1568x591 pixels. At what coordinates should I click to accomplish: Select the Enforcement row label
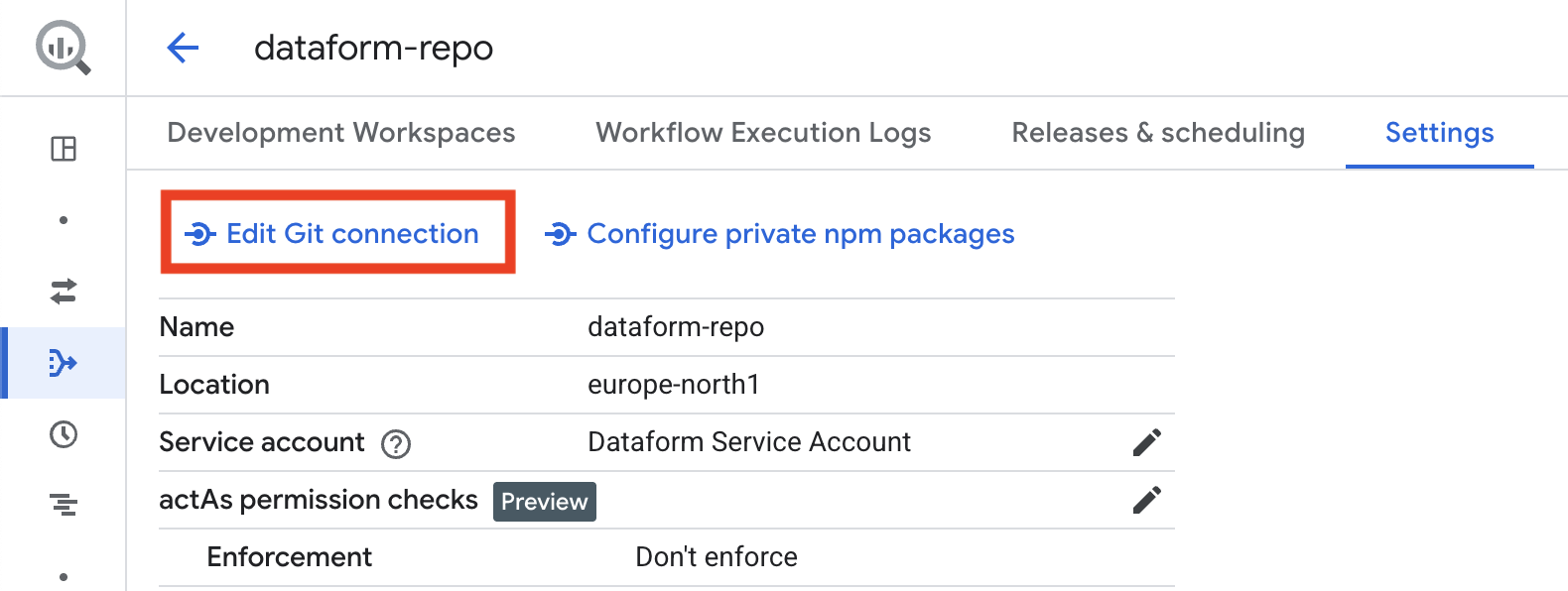click(x=290, y=557)
